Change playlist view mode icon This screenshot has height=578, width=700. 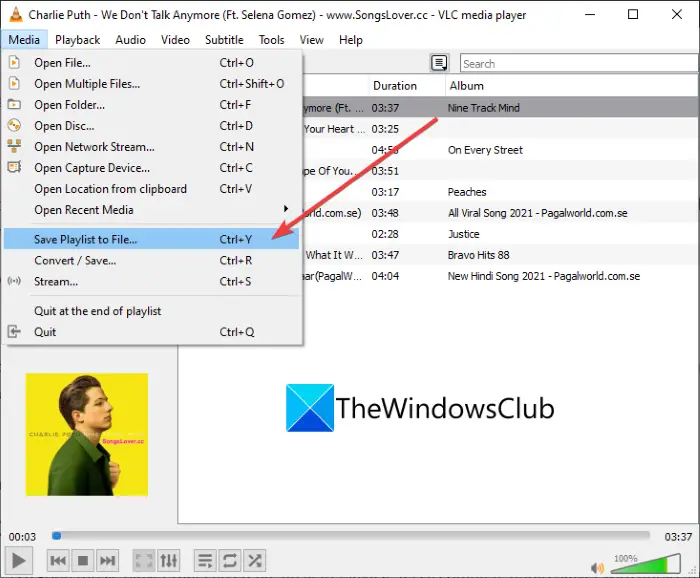coord(439,63)
